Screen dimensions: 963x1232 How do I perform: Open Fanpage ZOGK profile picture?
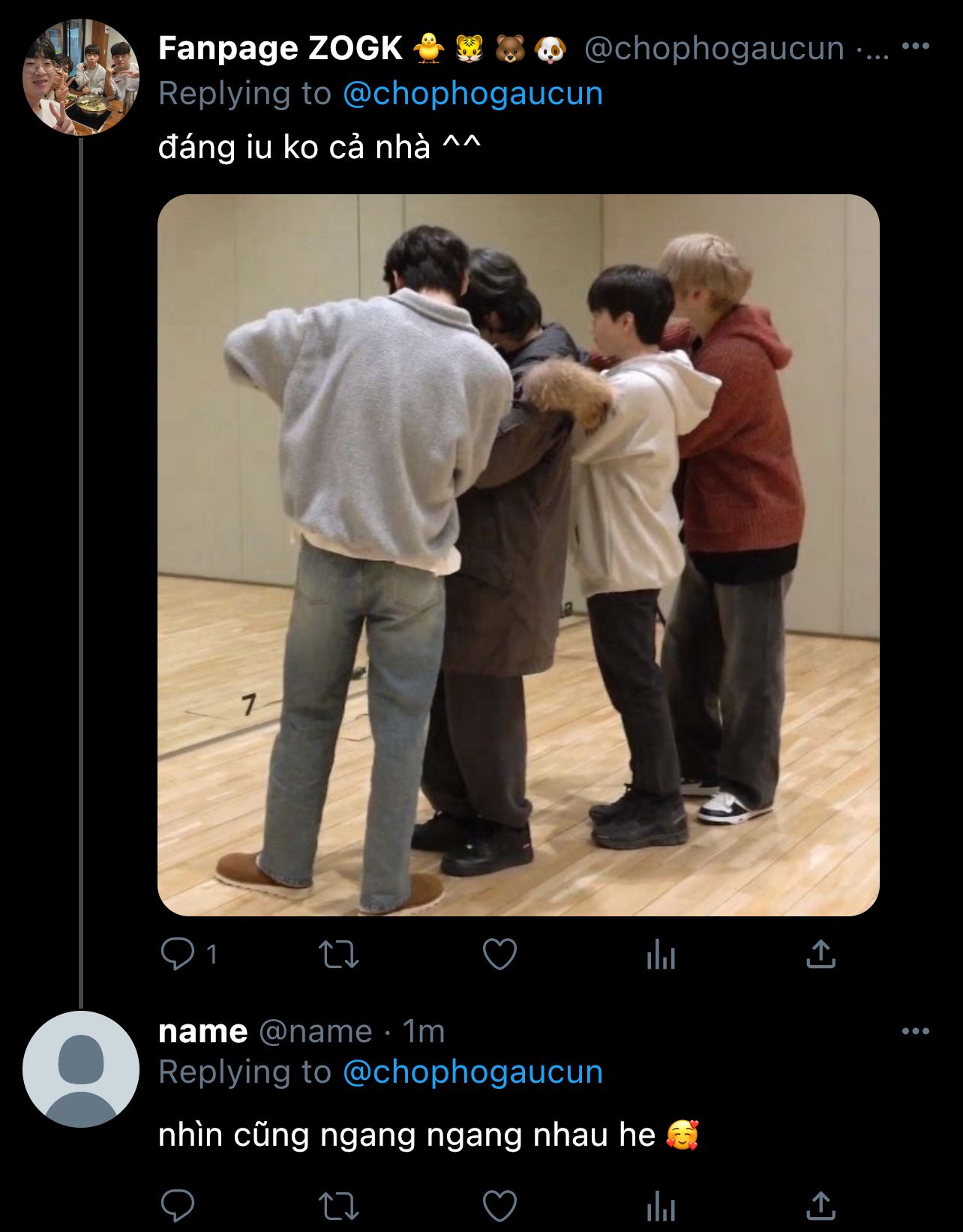(x=80, y=77)
